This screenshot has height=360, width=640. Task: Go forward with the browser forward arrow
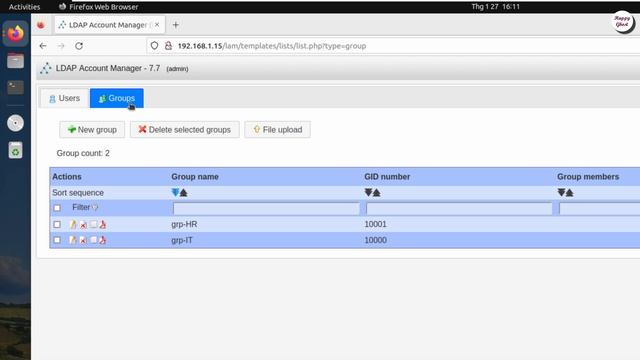(61, 46)
